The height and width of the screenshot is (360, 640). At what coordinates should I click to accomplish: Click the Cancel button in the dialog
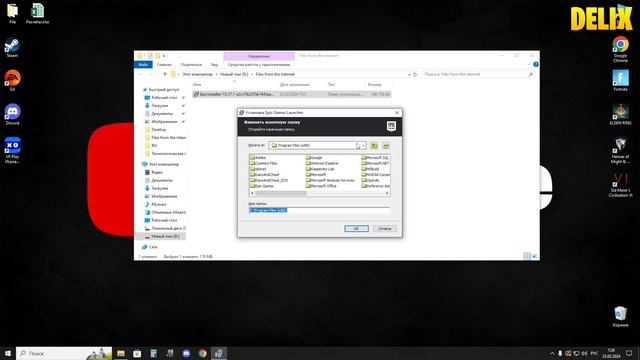[384, 229]
